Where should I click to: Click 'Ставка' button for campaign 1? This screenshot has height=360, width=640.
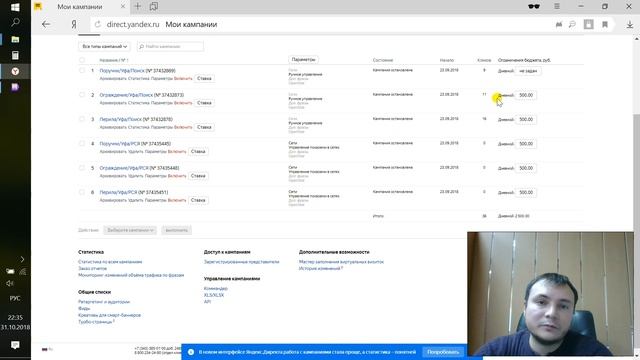204,78
